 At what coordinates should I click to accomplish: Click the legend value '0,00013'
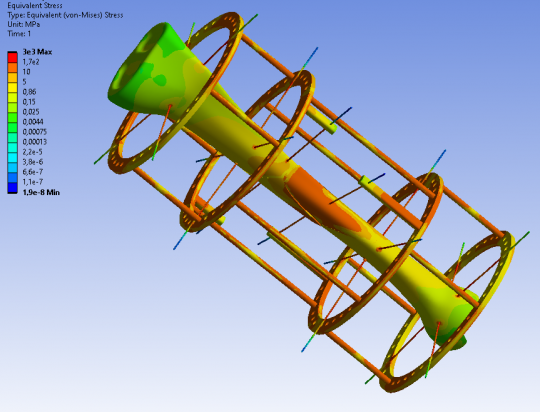34,142
